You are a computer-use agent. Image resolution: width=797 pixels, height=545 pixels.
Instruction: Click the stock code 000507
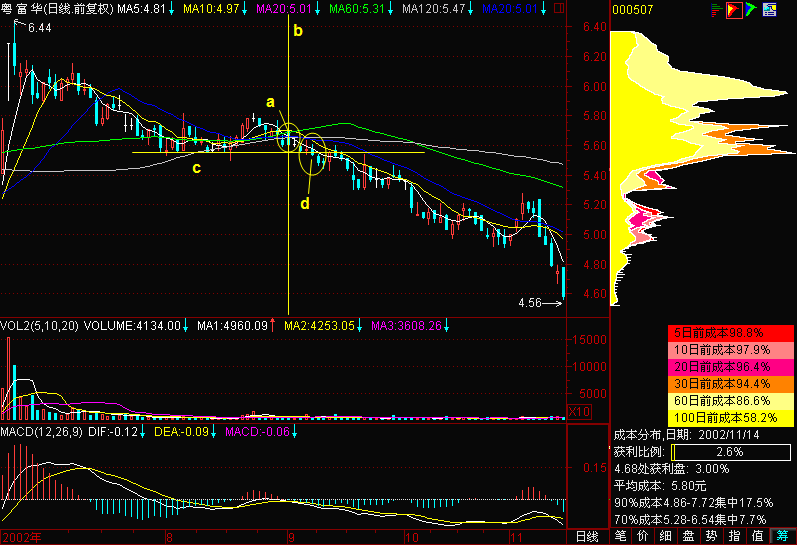(632, 10)
